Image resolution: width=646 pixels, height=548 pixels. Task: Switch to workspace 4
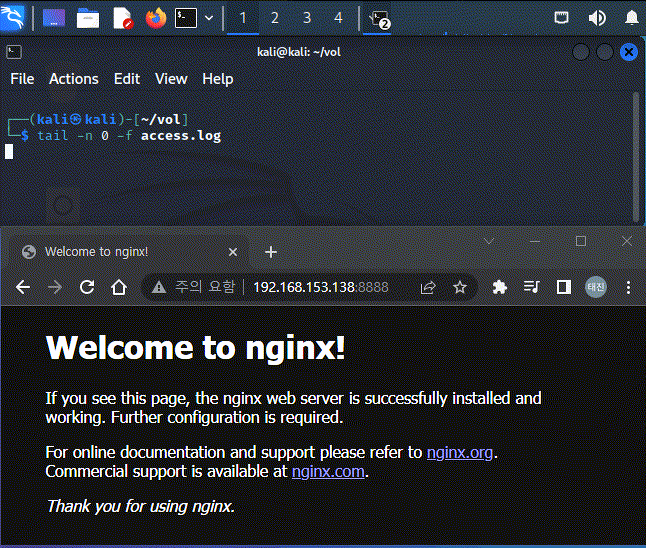338,18
